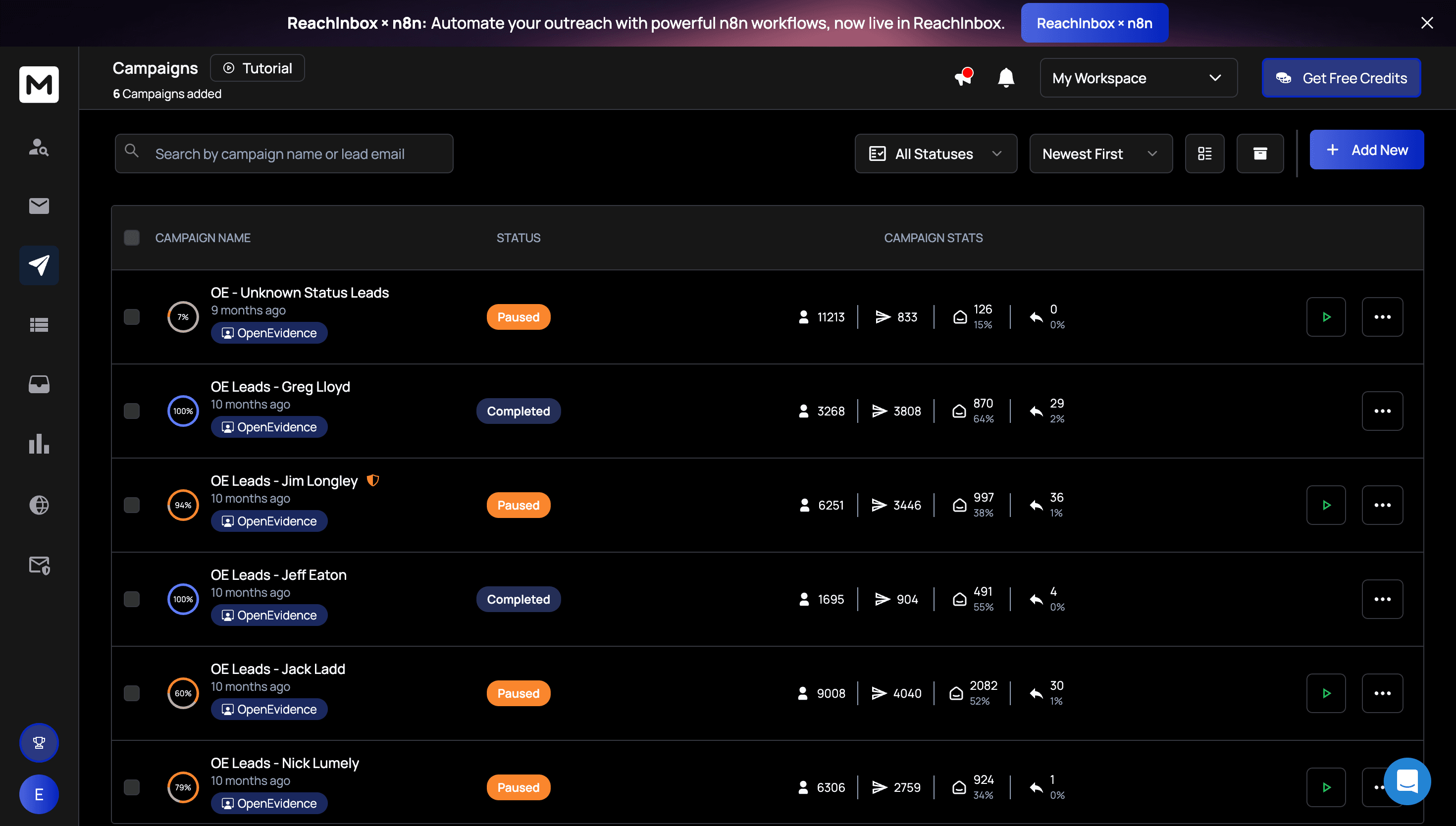
Task: Select the Lead Finder person-search icon
Action: tap(39, 148)
